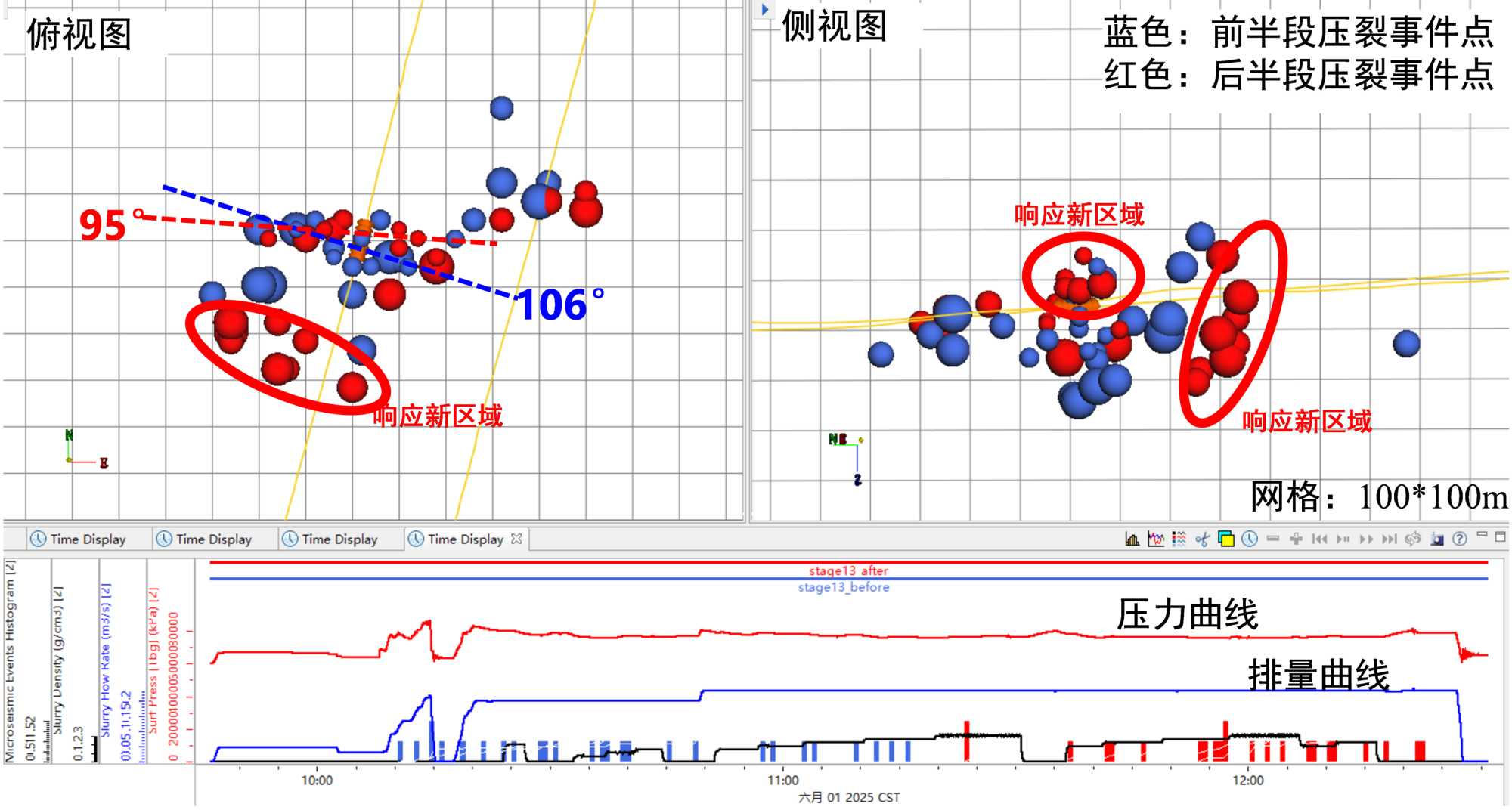Click the play/pause playback button

pos(1343,539)
